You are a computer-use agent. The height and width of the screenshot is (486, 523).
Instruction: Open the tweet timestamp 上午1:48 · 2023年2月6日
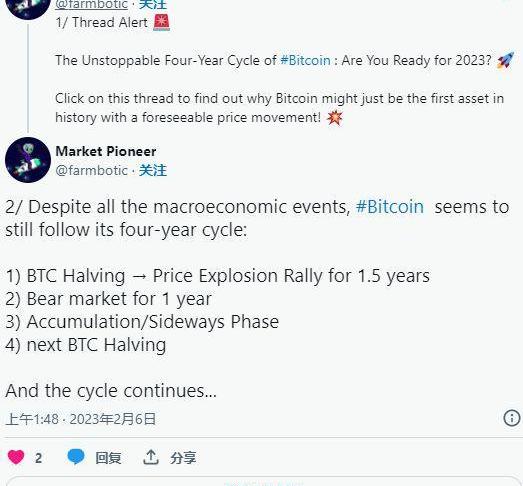(81, 419)
